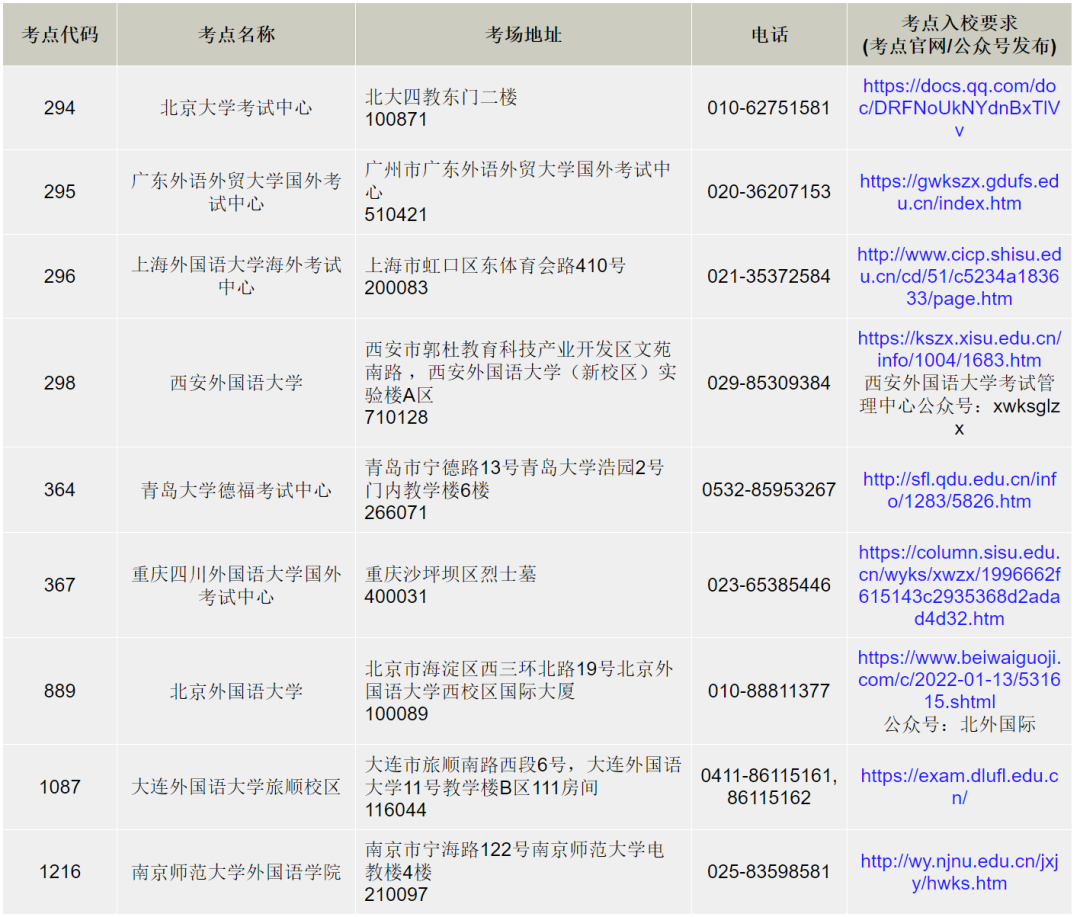Open the cicp.shisu.edu.cn link

coord(958,276)
